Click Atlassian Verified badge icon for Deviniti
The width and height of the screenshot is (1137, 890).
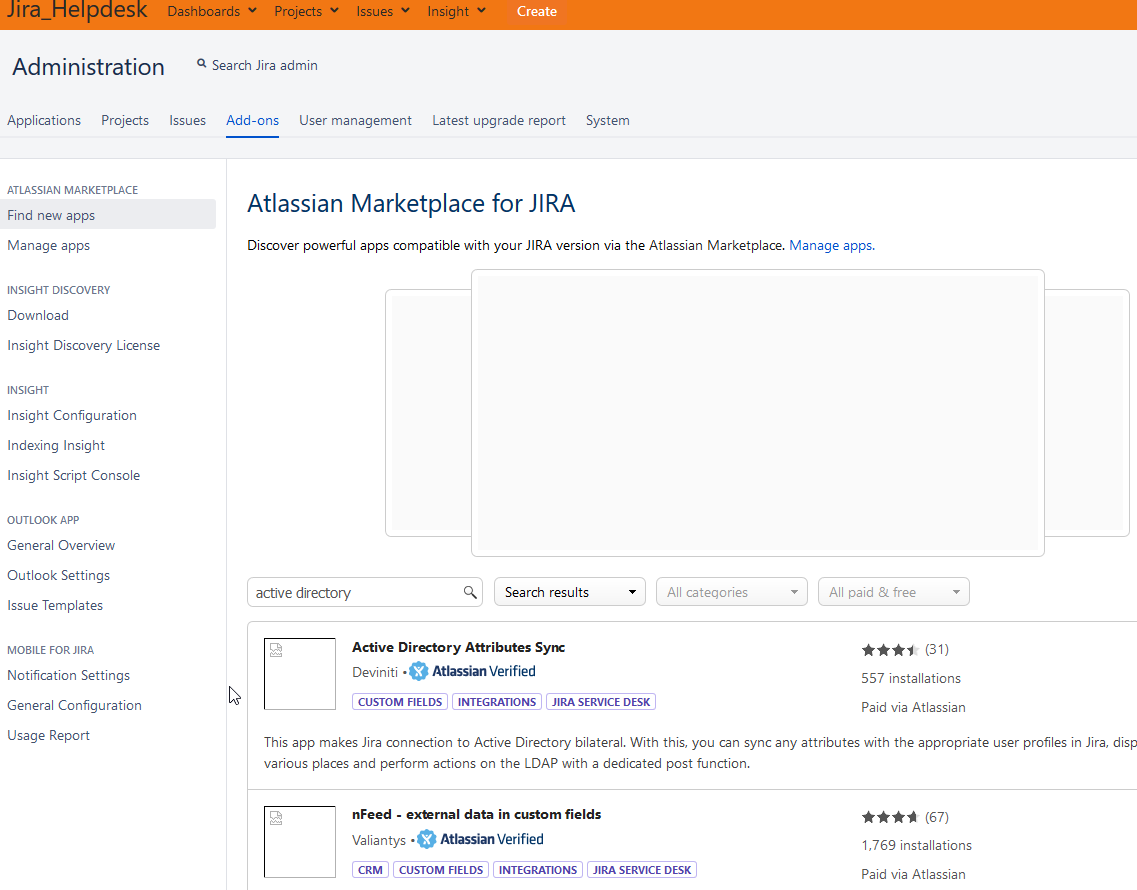(418, 672)
